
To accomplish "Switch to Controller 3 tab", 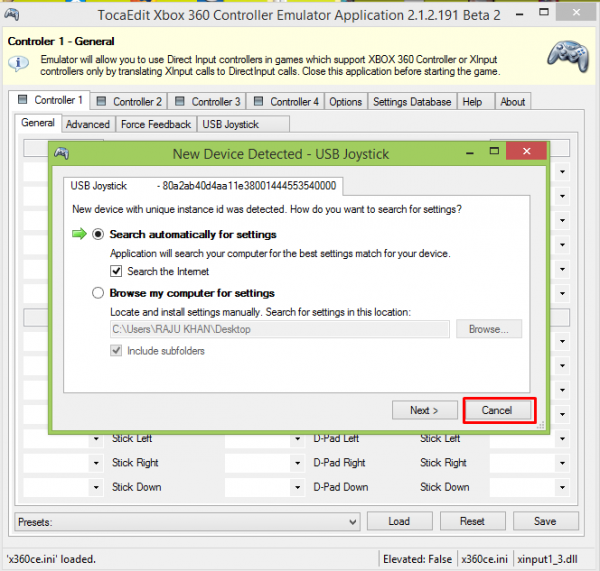I will click(x=207, y=102).
